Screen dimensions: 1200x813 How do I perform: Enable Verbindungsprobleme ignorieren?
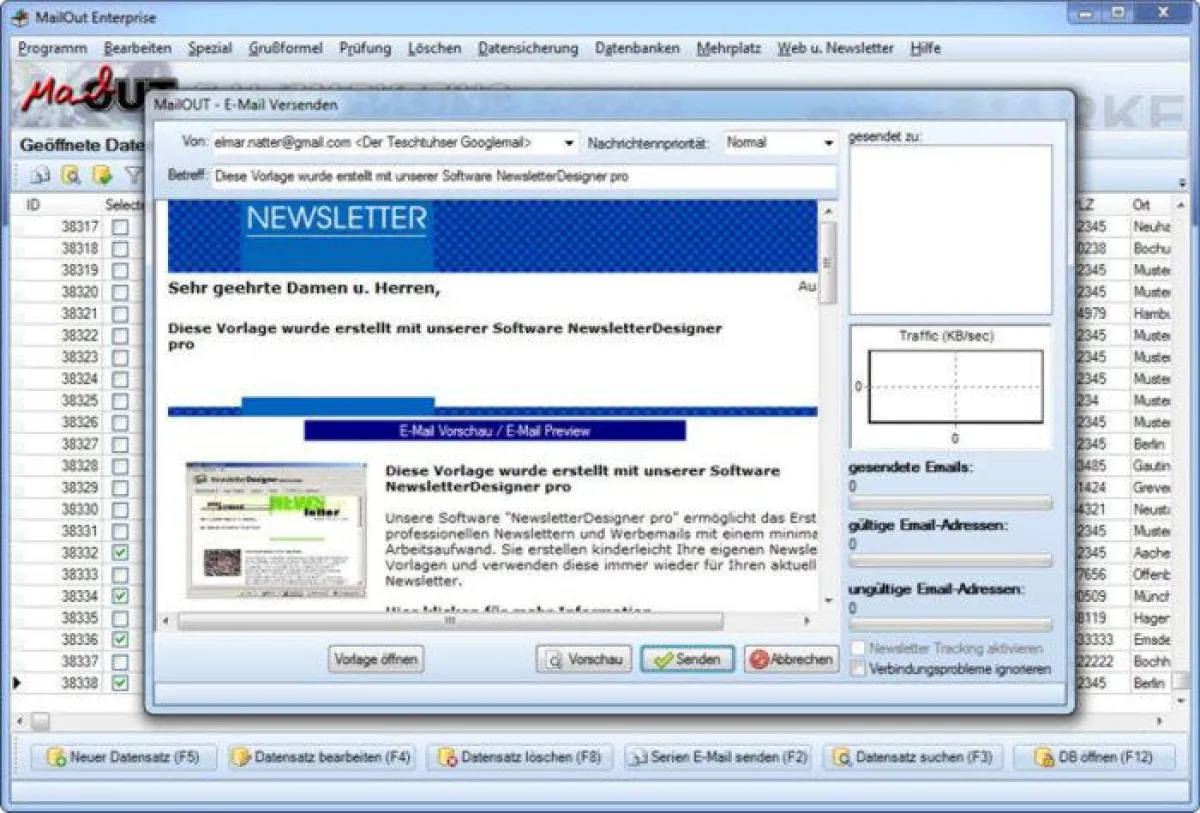point(857,668)
